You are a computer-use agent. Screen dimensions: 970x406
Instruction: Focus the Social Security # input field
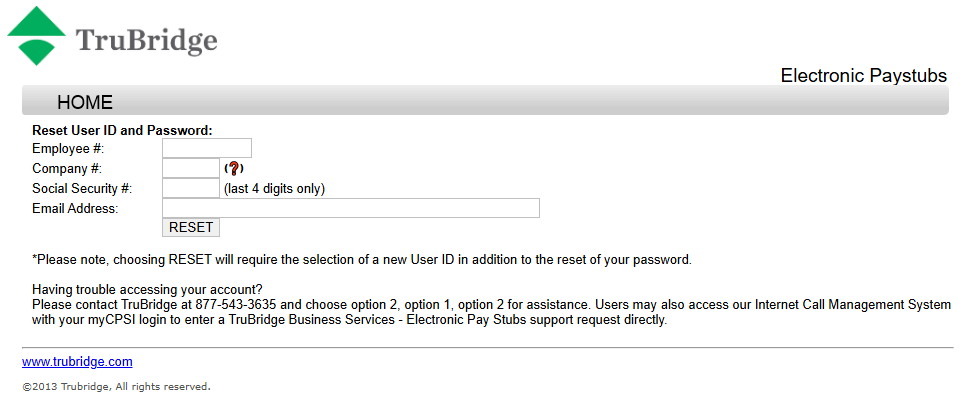190,188
